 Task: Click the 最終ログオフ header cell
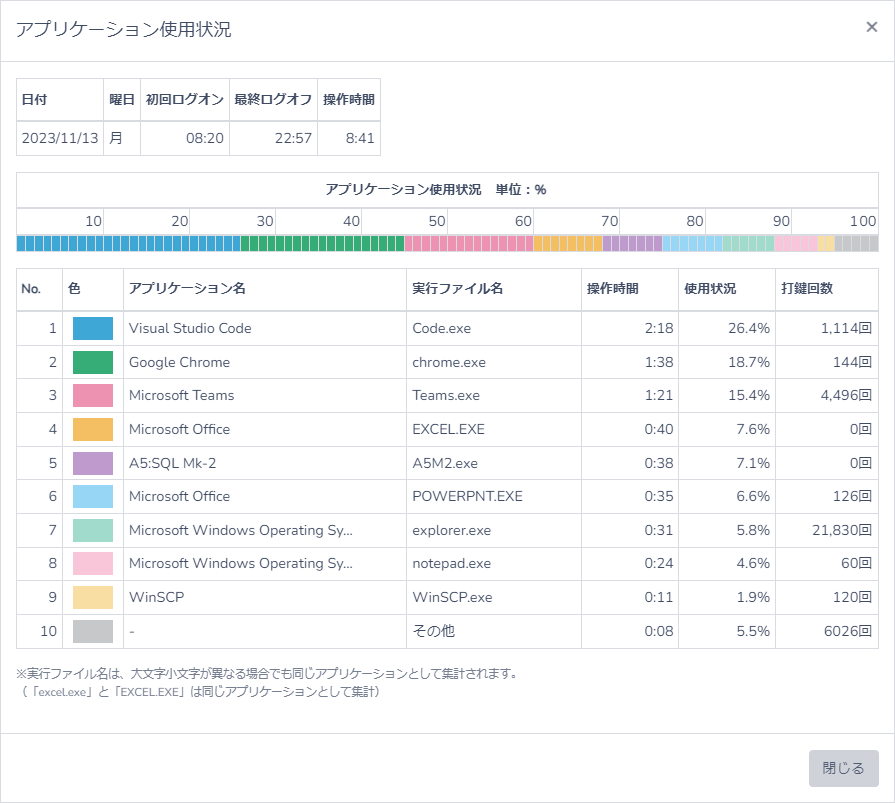273,99
